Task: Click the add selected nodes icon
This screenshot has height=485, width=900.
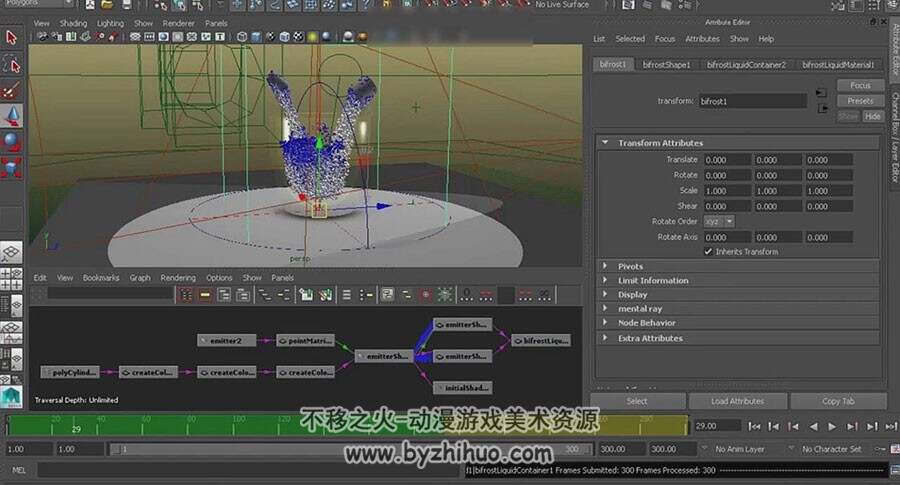Action: [306, 295]
